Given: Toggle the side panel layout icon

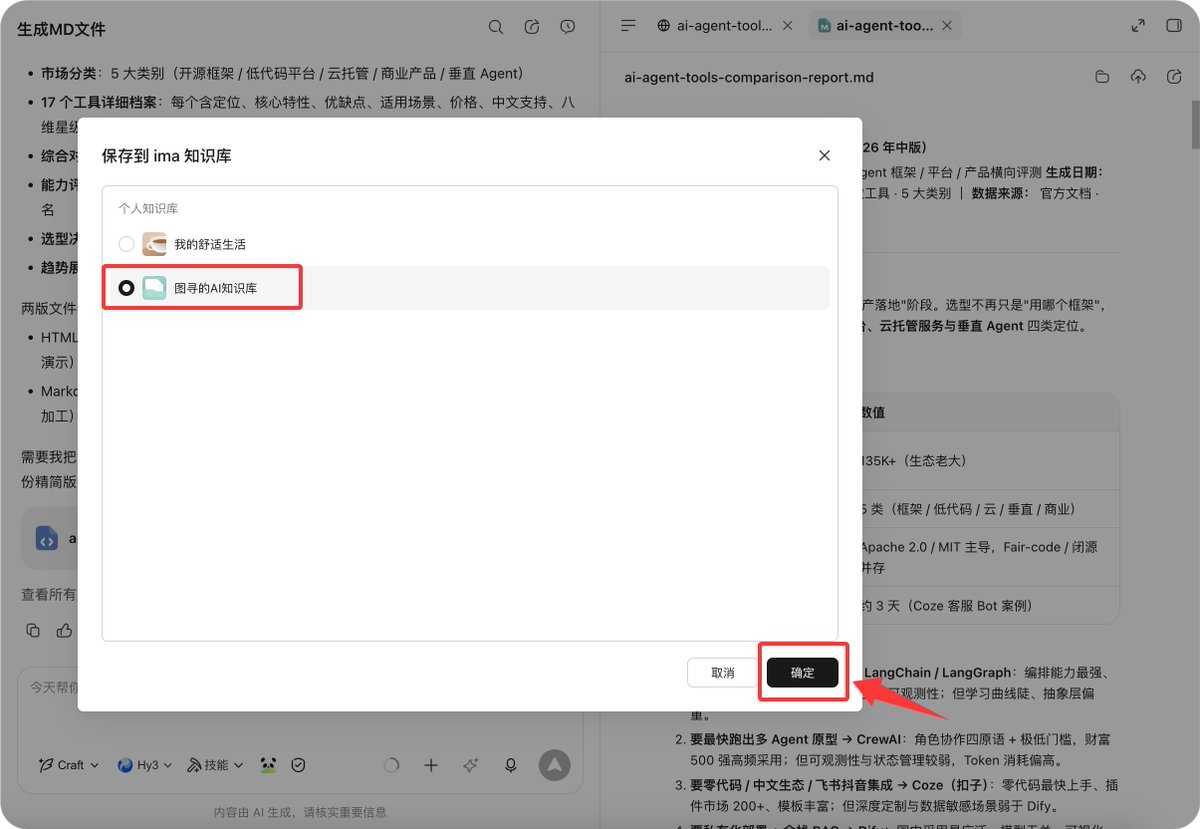Looking at the screenshot, I should pos(1174,26).
